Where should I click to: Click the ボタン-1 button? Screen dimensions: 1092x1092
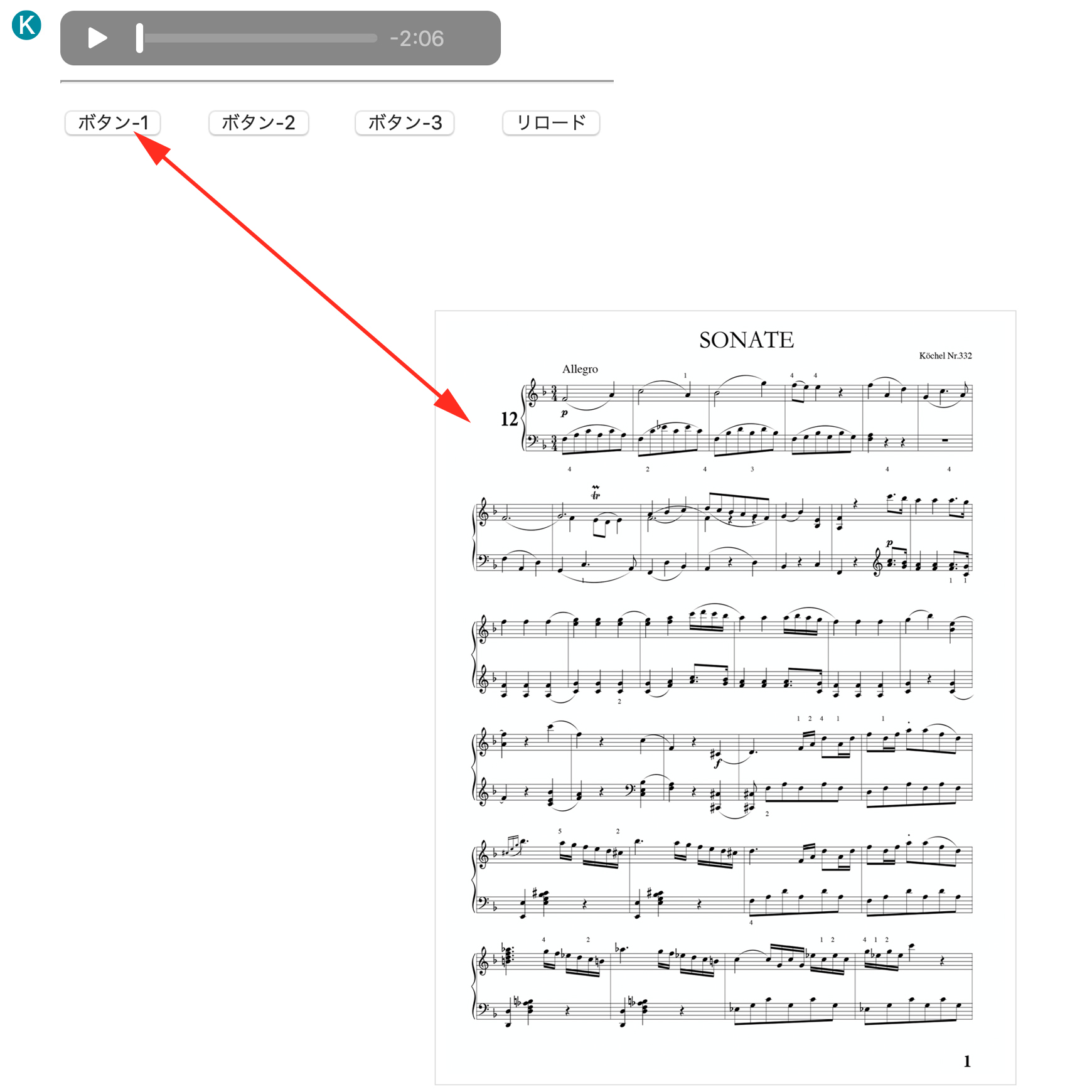pos(113,122)
